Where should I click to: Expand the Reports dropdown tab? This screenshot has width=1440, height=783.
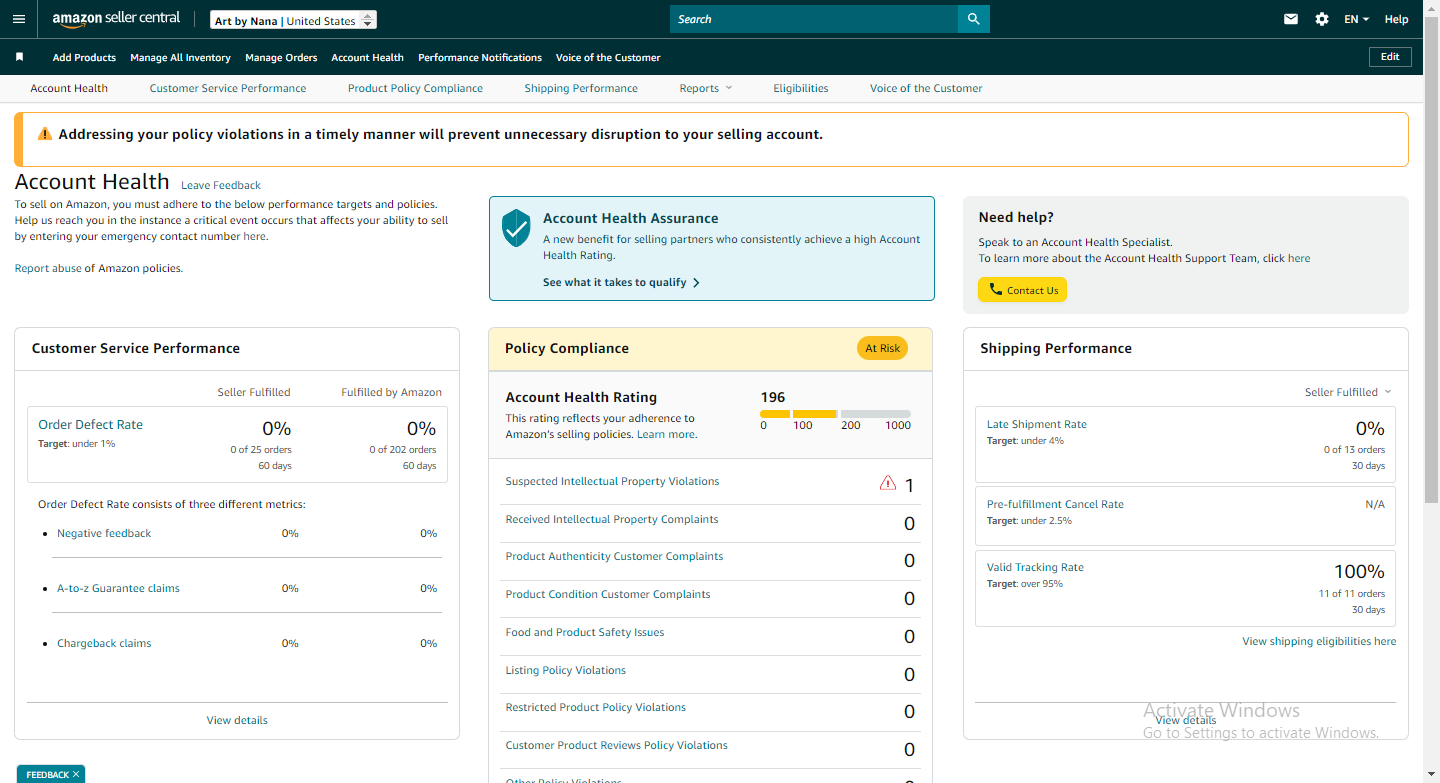[x=706, y=88]
